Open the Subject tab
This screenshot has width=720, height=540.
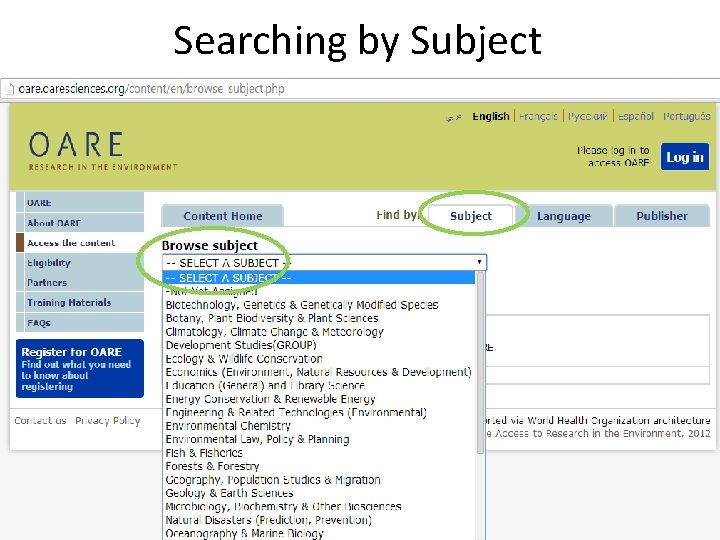coord(471,216)
